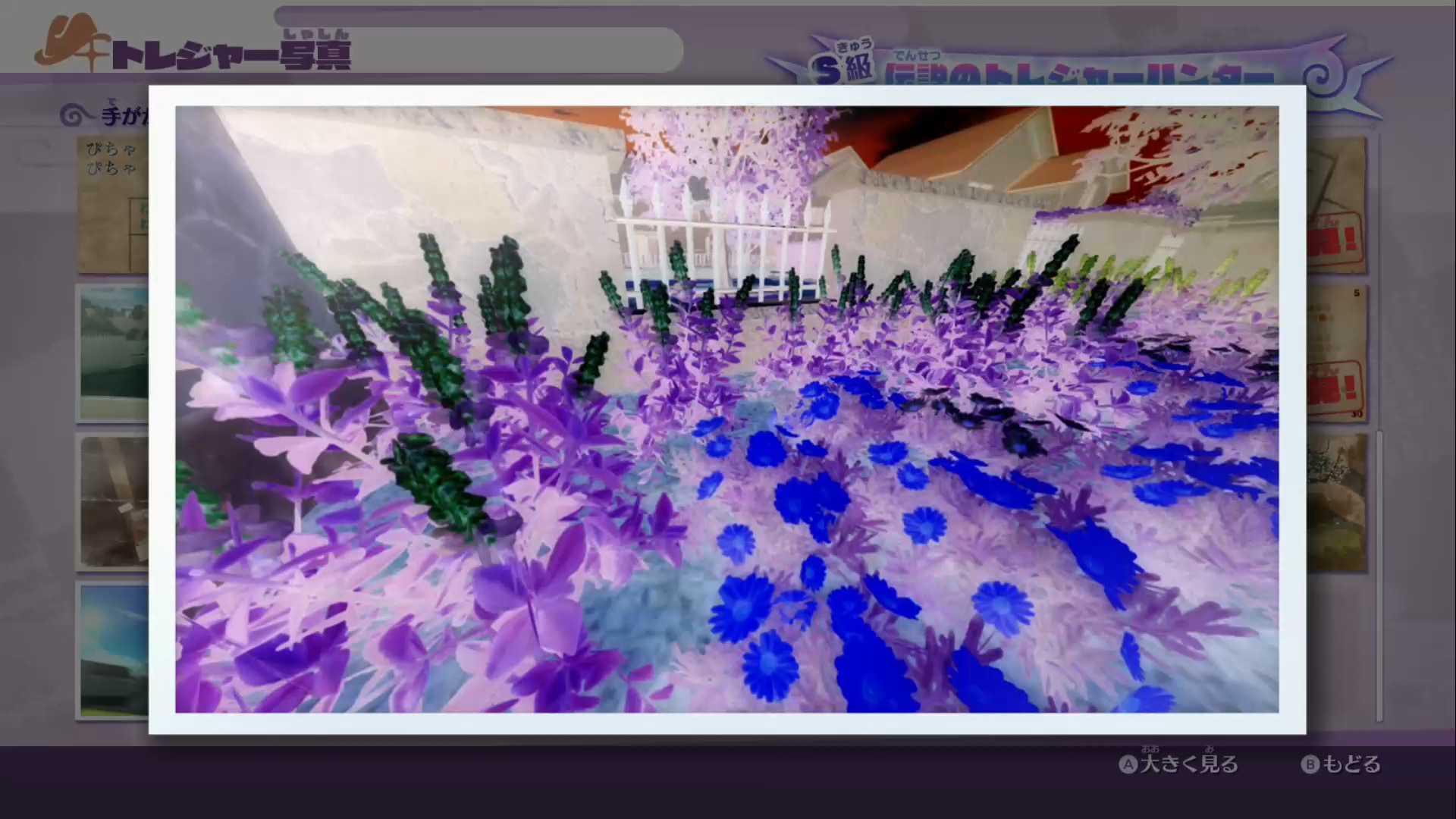The width and height of the screenshot is (1456, 819).
Task: Select the ぴちゃぴちゃ memo thumbnail
Action: (x=114, y=205)
